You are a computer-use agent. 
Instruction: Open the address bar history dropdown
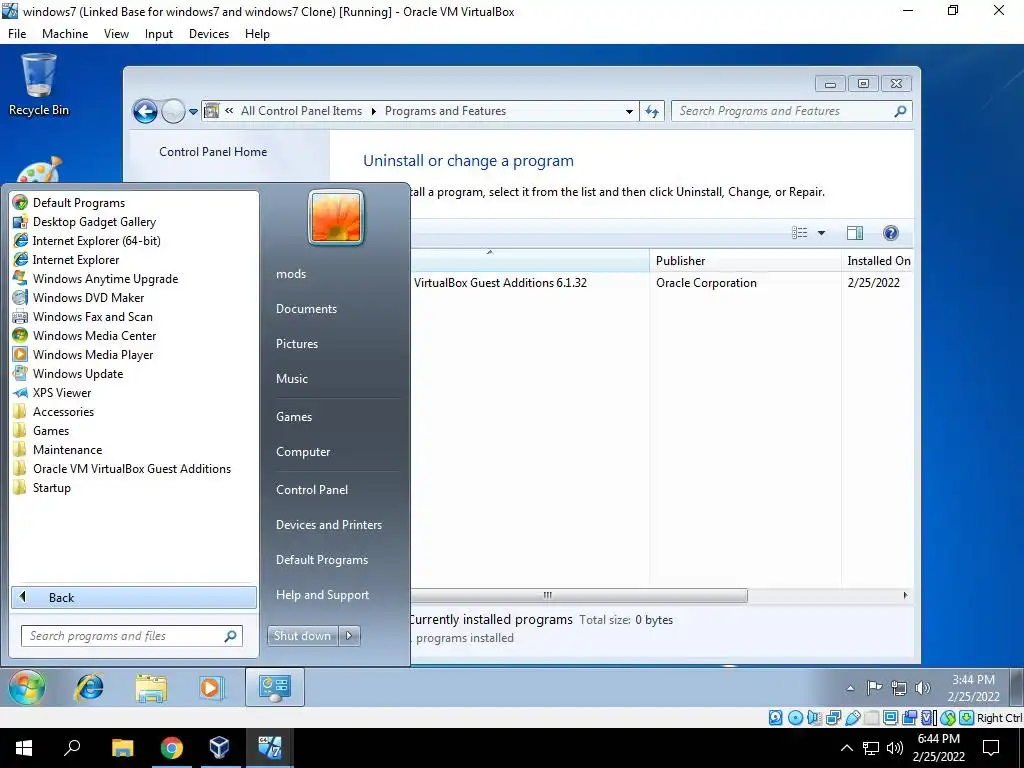coord(629,112)
